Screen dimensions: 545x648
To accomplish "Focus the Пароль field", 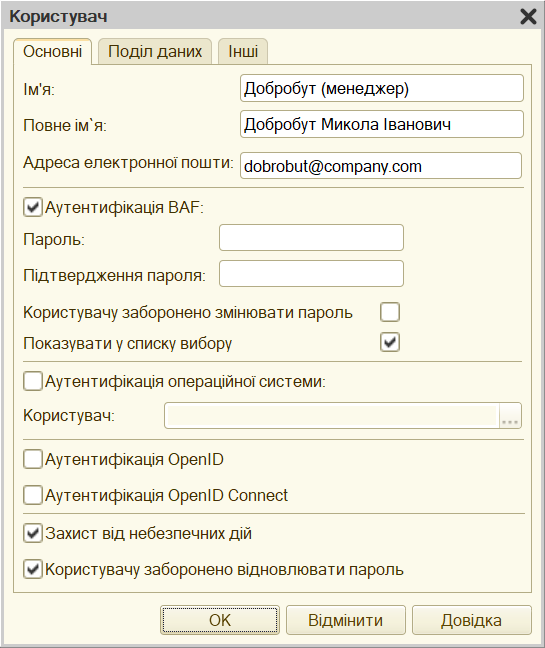I will click(311, 238).
